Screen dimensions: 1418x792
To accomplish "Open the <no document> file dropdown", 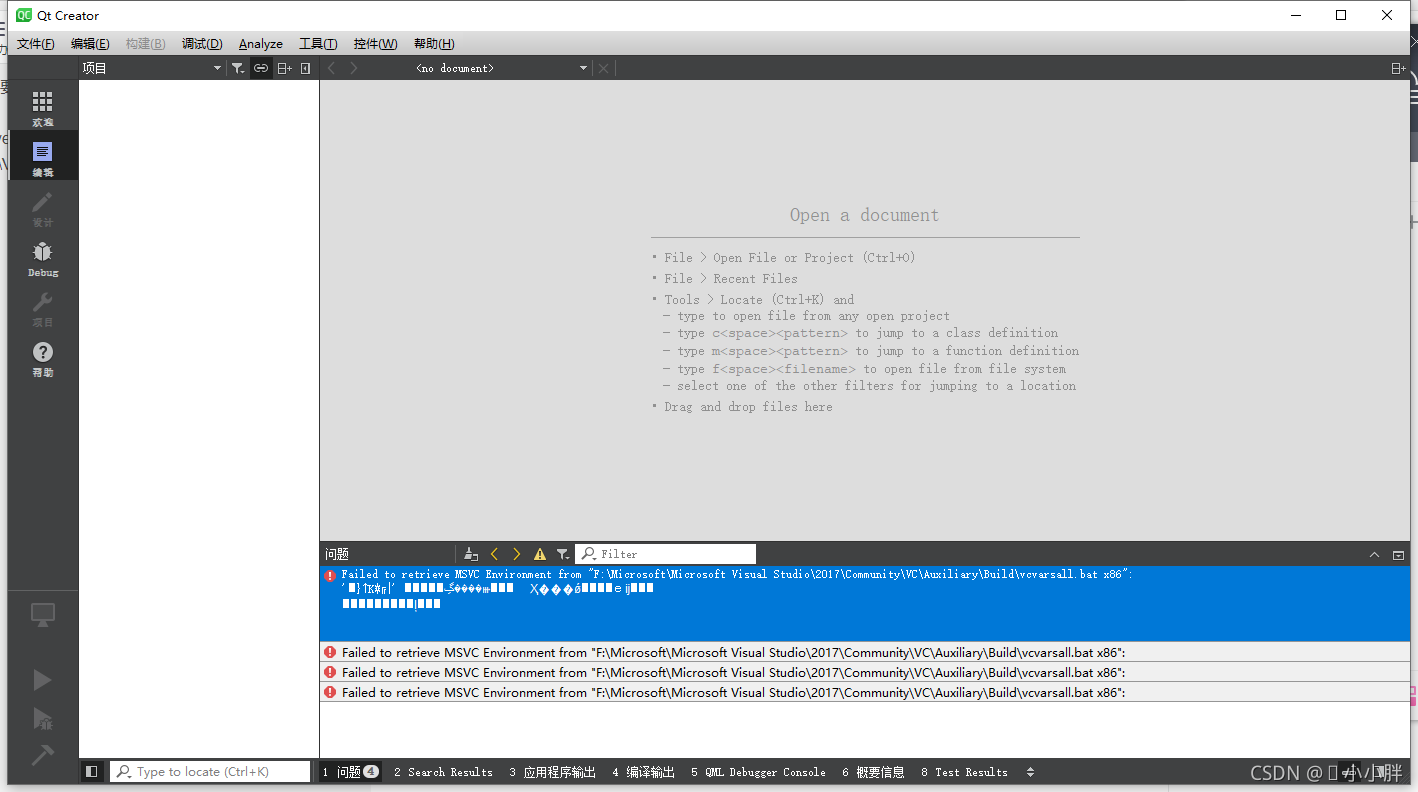I will [x=502, y=68].
